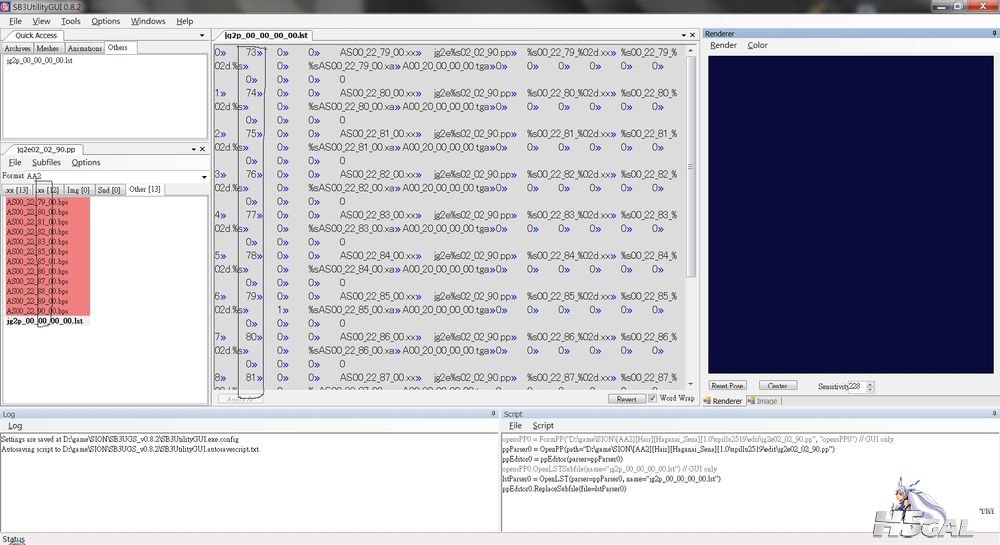1000x545 pixels.
Task: Click the Center button in Renderer
Action: [778, 385]
